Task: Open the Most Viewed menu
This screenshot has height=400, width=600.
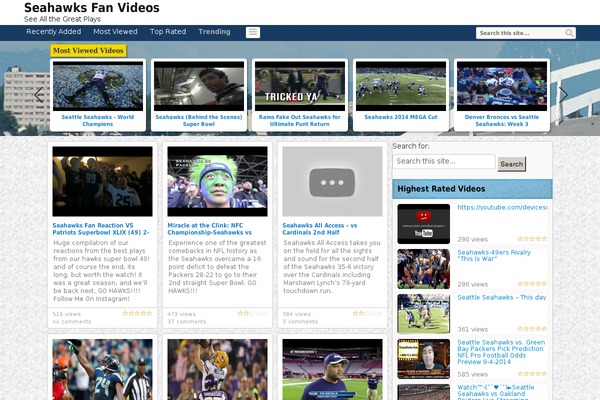Action: [115, 32]
